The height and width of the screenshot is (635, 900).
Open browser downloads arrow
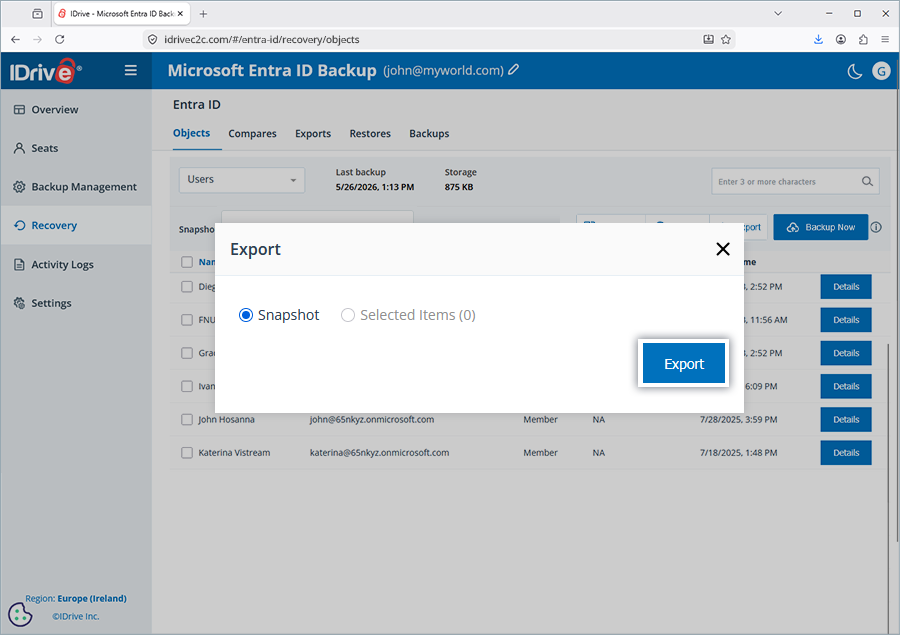pyautogui.click(x=818, y=39)
